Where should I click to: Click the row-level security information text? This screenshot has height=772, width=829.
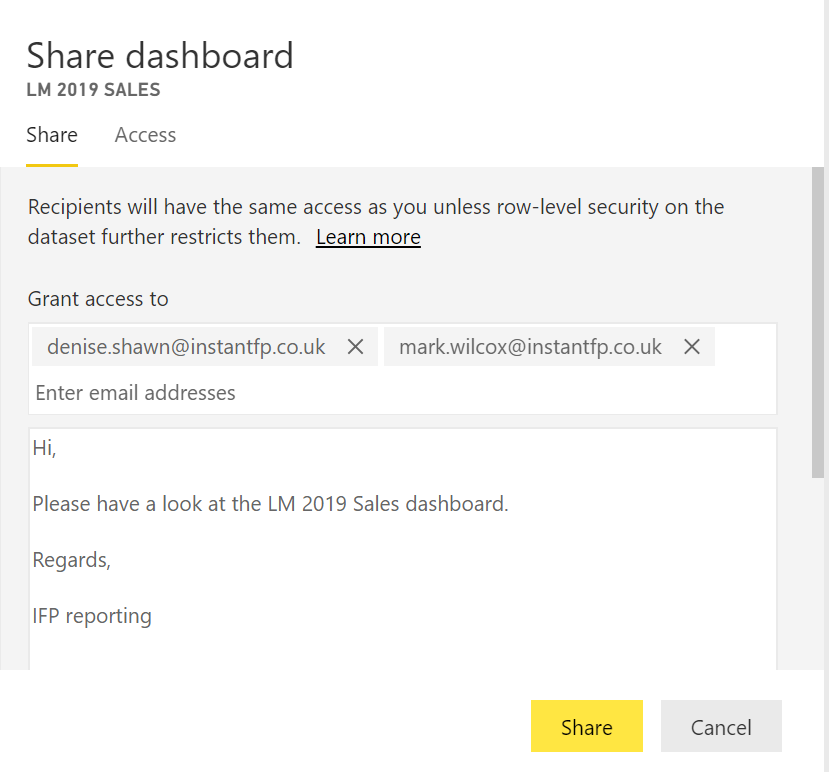coord(375,208)
